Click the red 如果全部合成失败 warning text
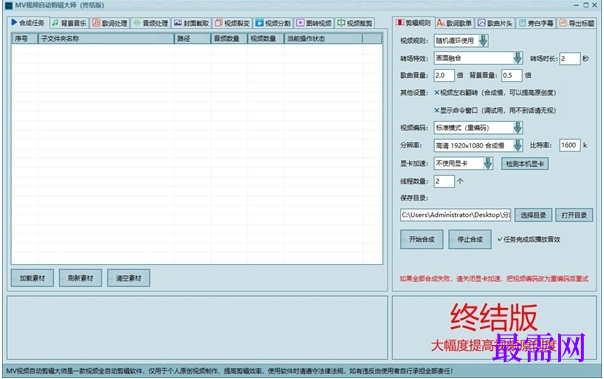Image resolution: width=604 pixels, height=379 pixels. [494, 278]
